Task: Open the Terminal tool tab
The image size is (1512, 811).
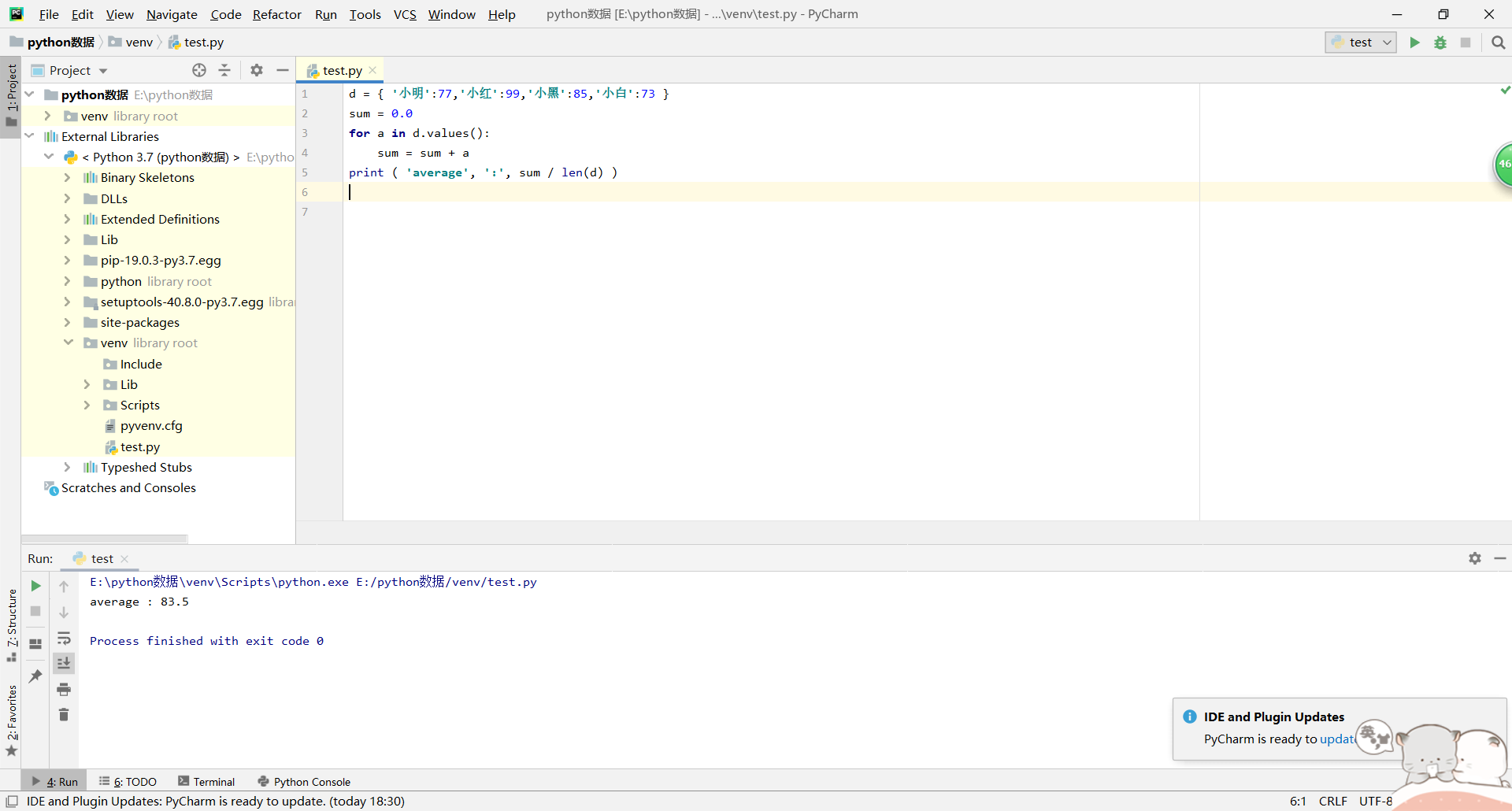Action: pyautogui.click(x=206, y=782)
